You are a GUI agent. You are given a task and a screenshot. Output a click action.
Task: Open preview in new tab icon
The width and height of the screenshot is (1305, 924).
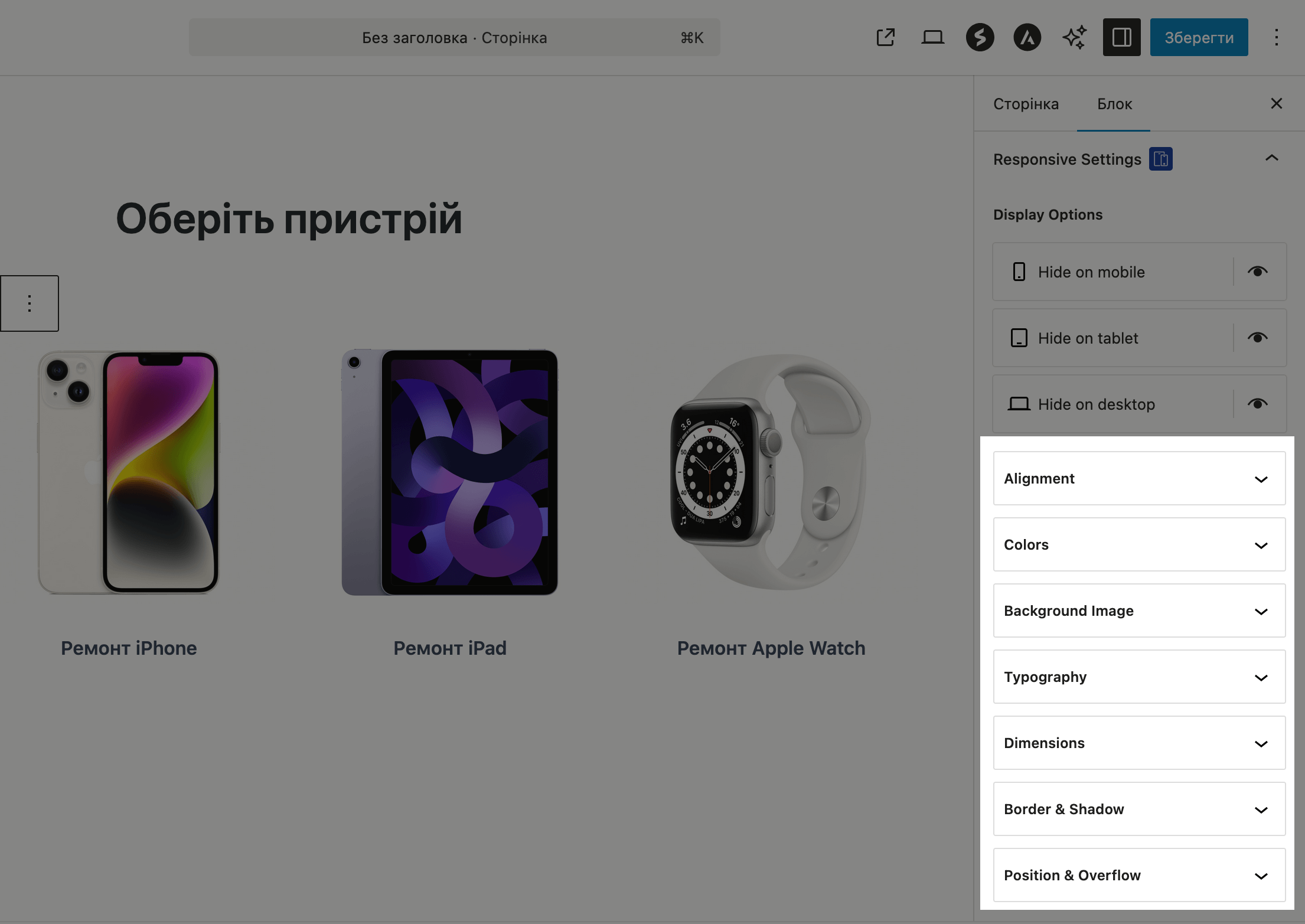(x=885, y=37)
